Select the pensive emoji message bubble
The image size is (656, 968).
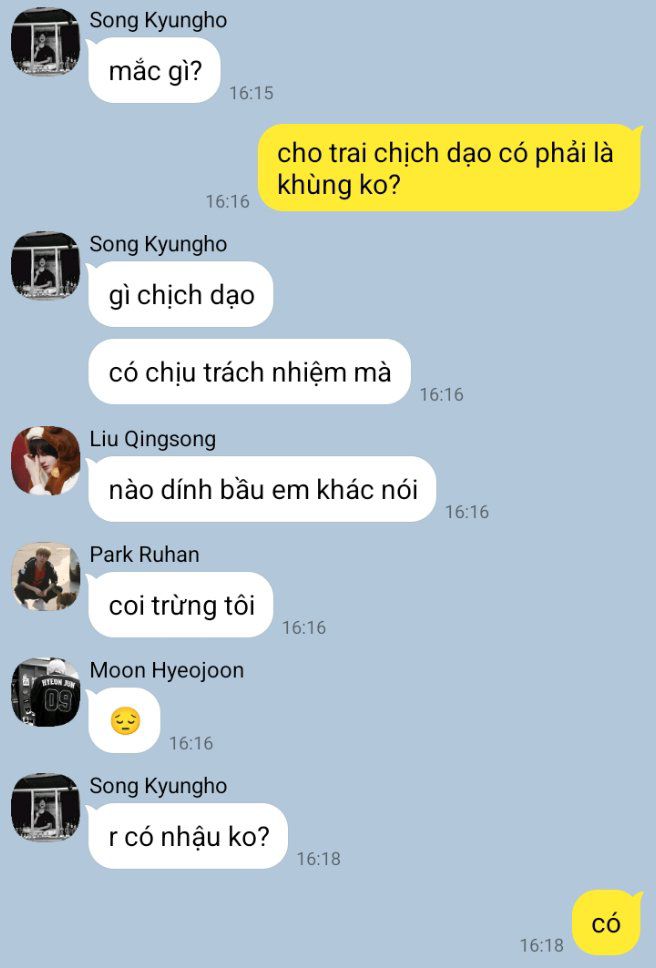[125, 720]
